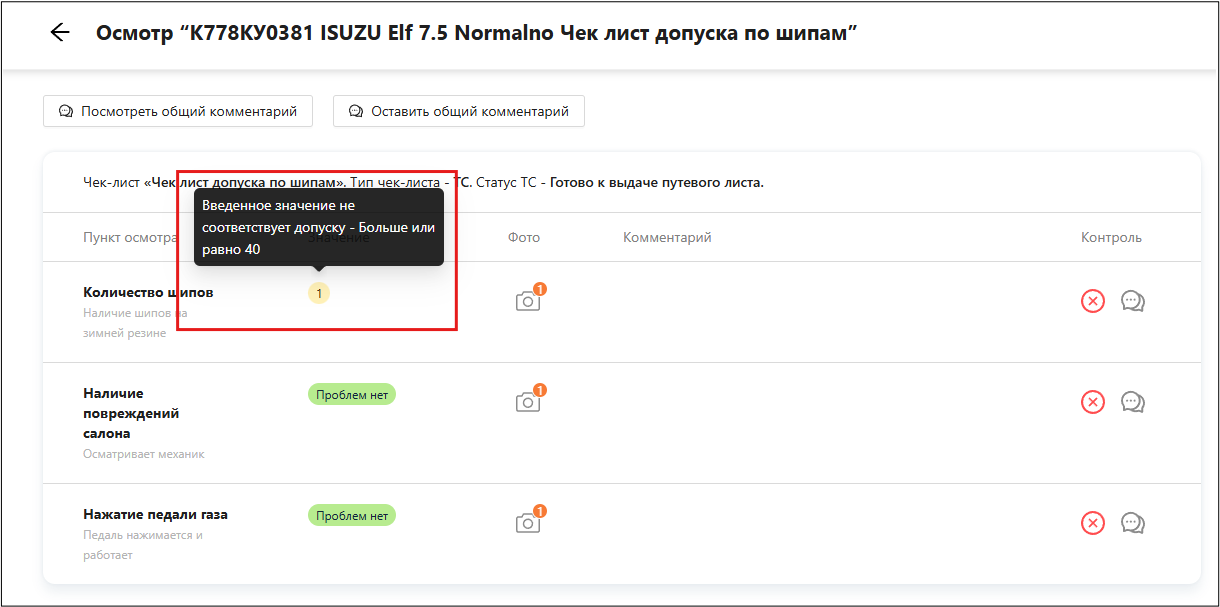This screenshot has width=1220, height=607.
Task: Click the yellow value badge showing 1
Action: (318, 293)
